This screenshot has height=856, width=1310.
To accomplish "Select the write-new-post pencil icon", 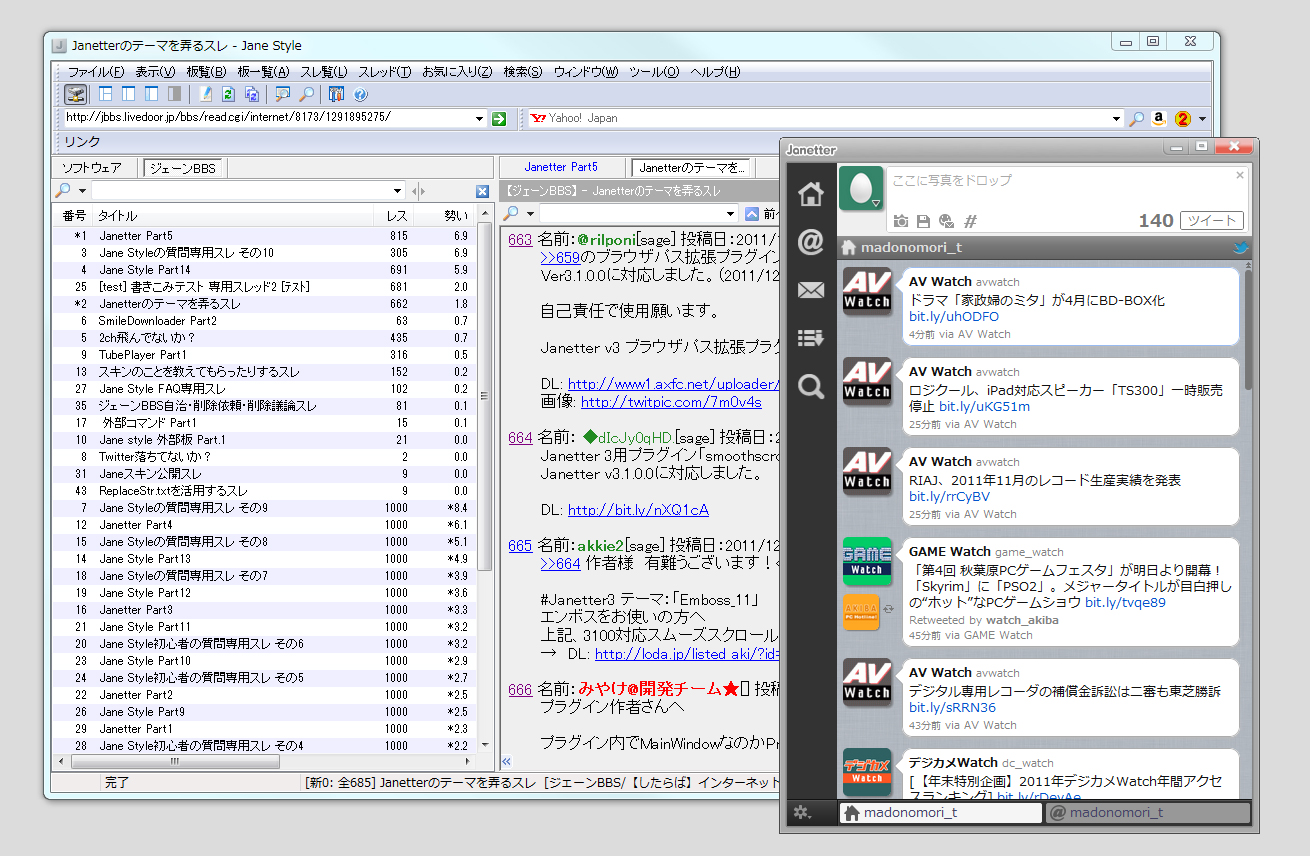I will tap(207, 95).
